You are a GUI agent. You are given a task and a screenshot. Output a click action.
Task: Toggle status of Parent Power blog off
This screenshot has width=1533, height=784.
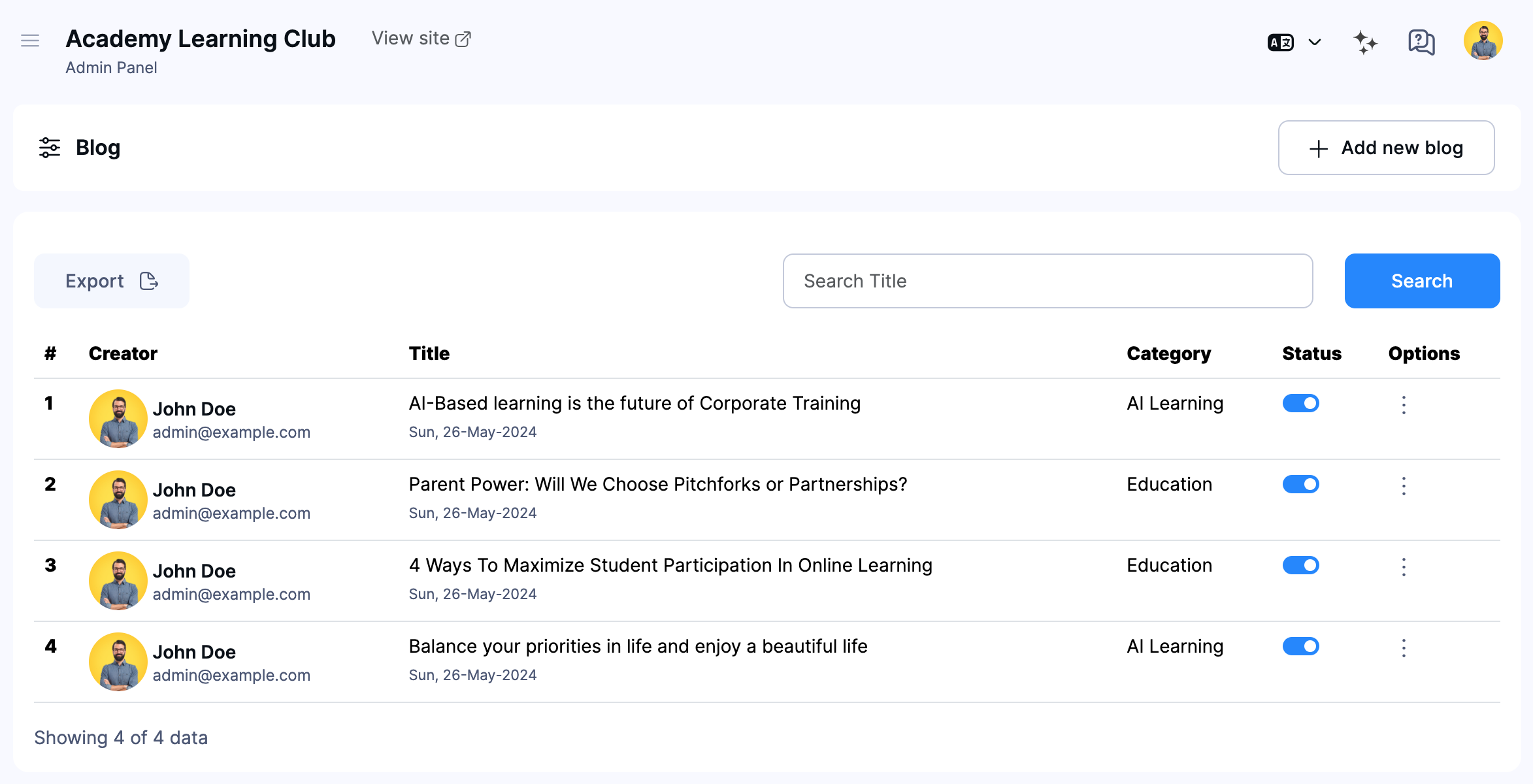pos(1300,484)
